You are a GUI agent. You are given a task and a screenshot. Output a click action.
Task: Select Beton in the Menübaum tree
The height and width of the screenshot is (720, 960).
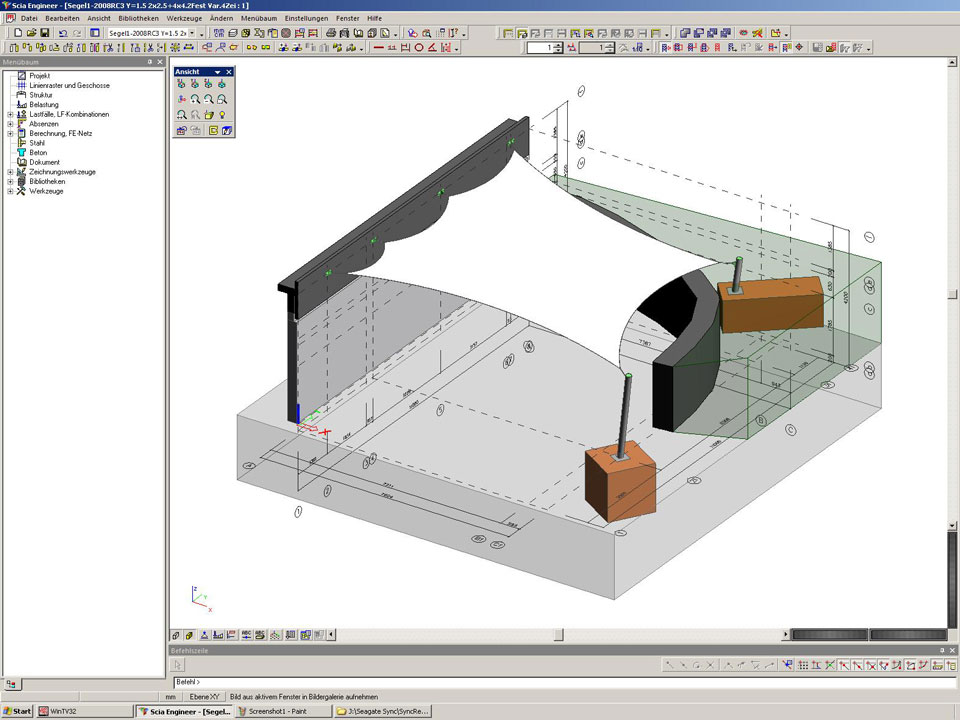38,152
